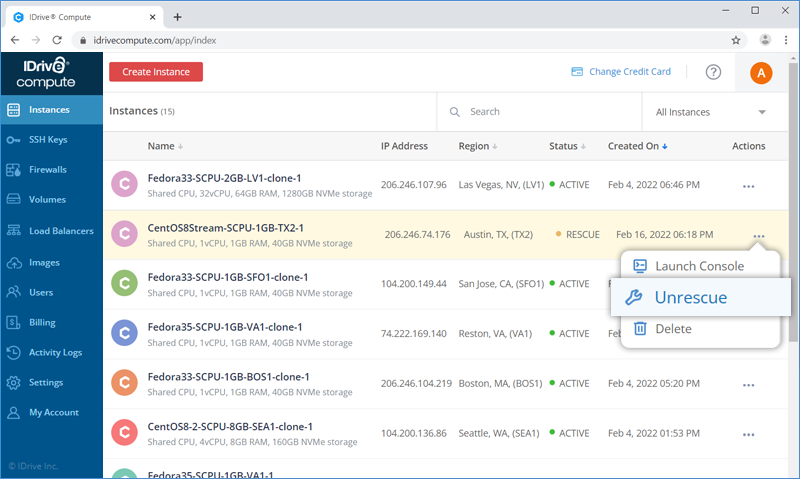Click the IDrive Compute logo
This screenshot has width=800, height=479.
(x=46, y=73)
